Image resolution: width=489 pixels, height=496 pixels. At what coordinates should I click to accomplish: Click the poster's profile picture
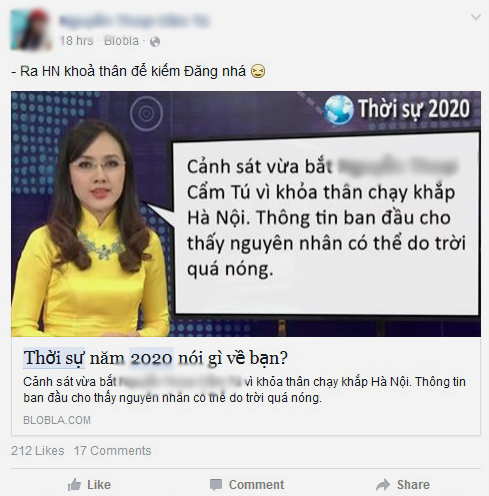click(31, 30)
